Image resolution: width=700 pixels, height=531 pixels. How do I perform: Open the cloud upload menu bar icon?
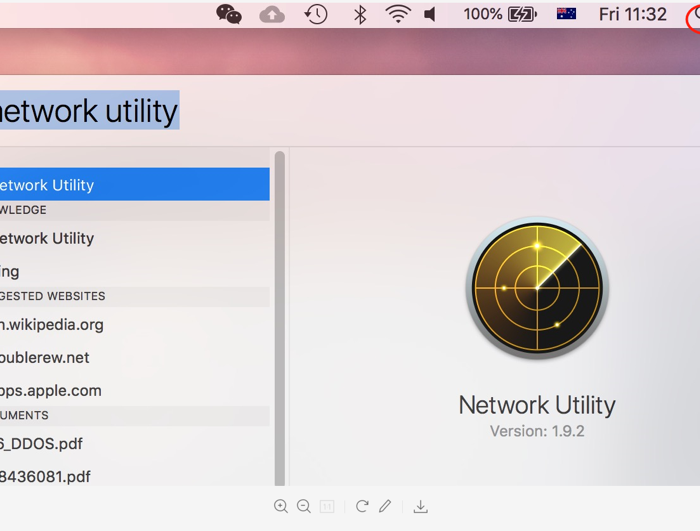click(x=272, y=15)
